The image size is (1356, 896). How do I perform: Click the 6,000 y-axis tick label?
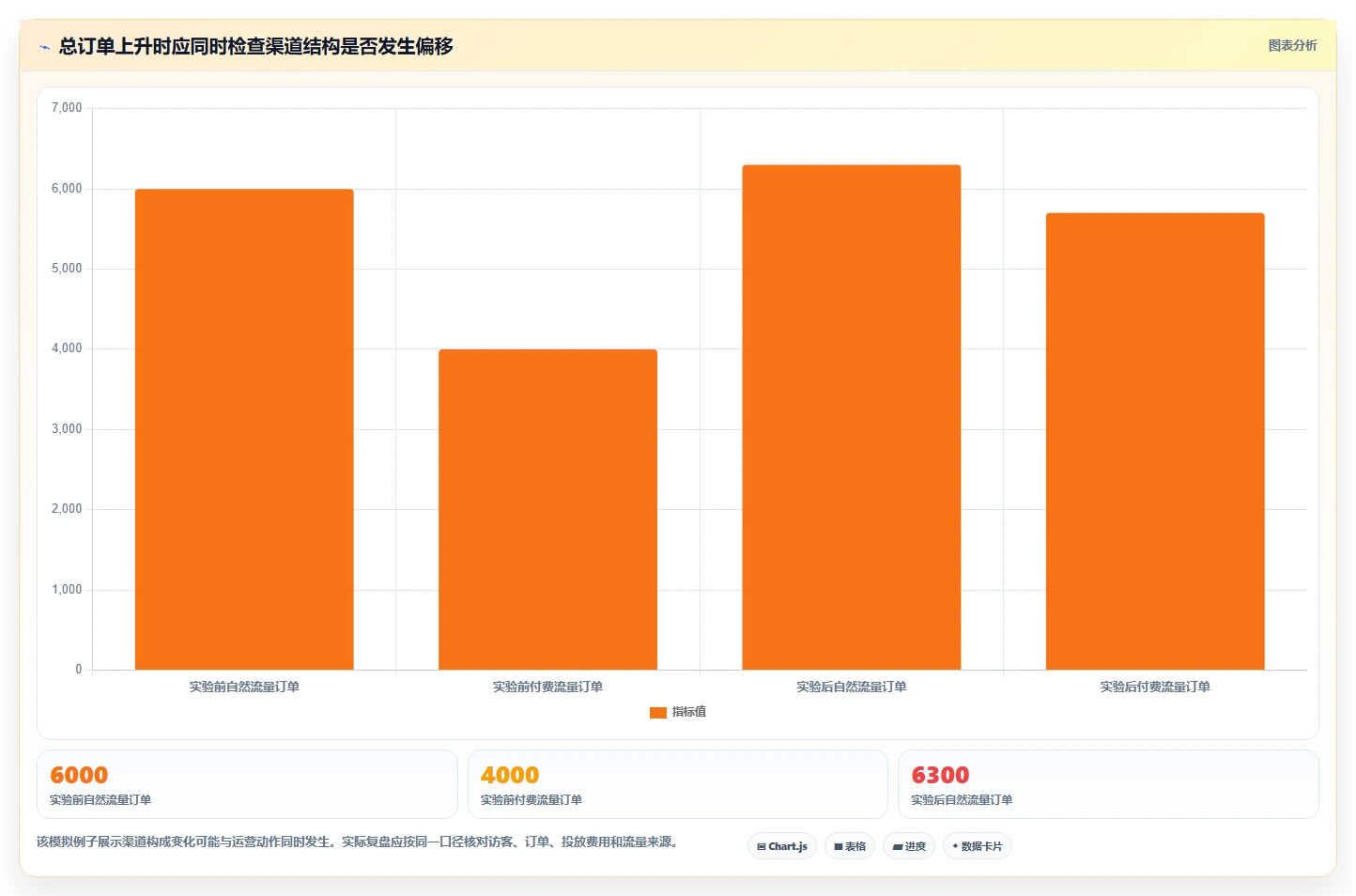pos(67,189)
